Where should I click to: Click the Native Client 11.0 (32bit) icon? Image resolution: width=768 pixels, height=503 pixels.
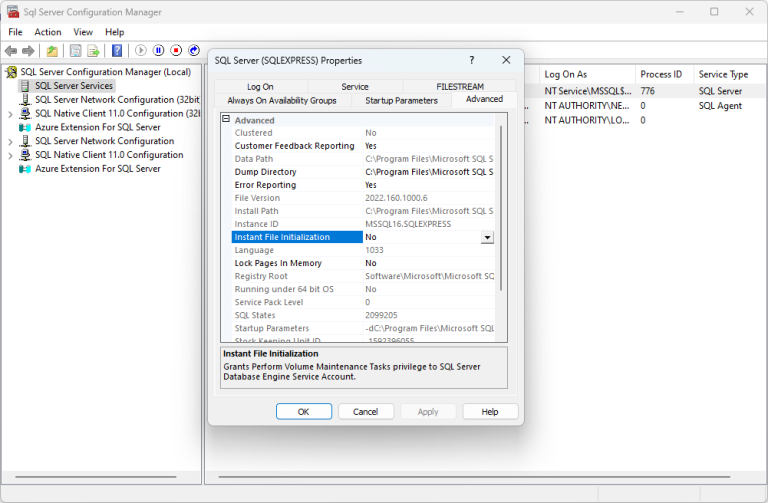(x=25, y=114)
